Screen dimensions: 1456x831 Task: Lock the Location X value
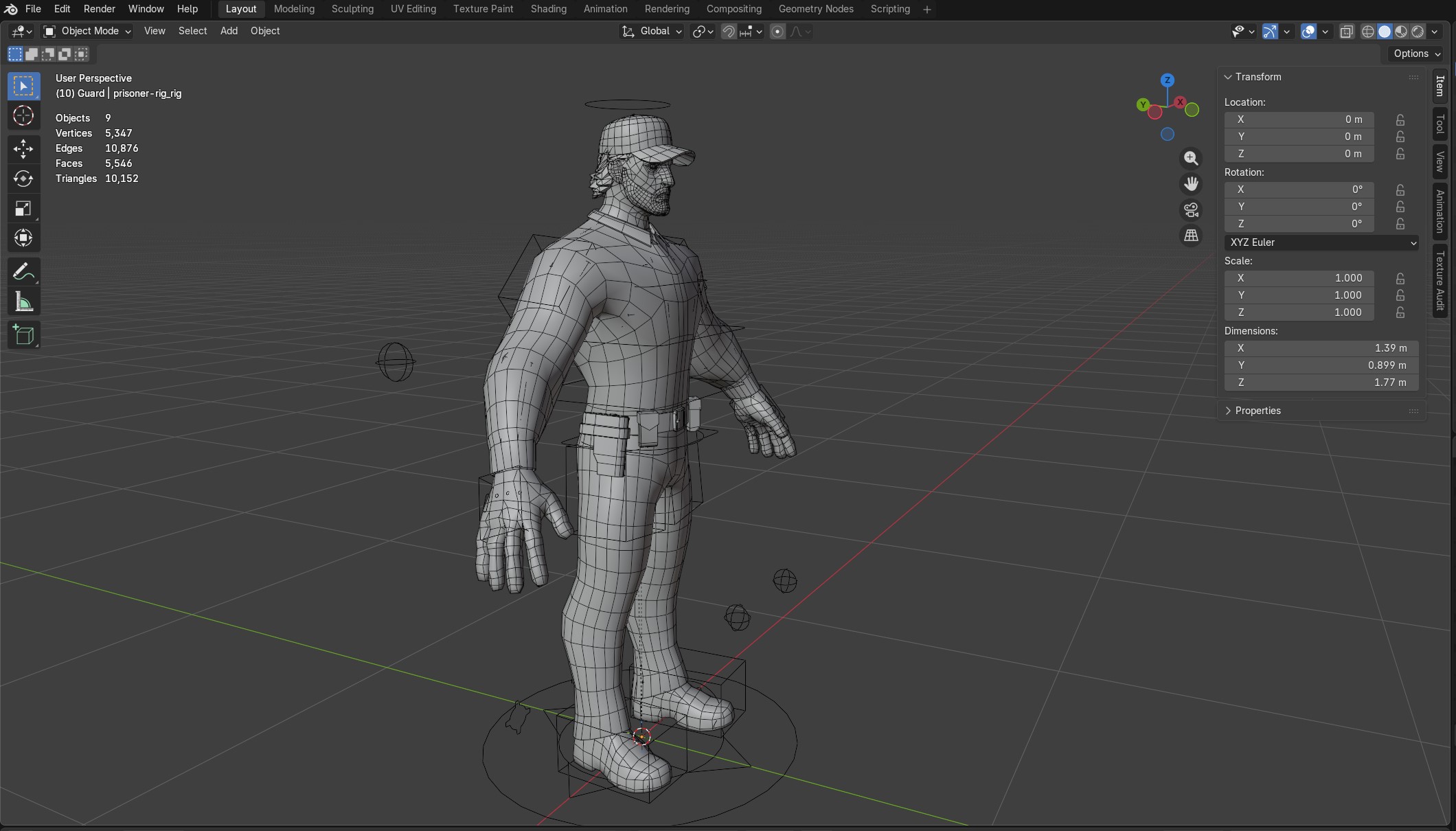tap(1400, 119)
